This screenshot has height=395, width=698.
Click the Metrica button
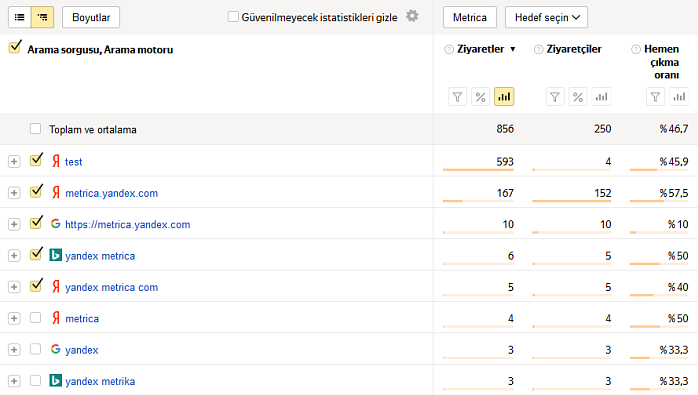470,17
